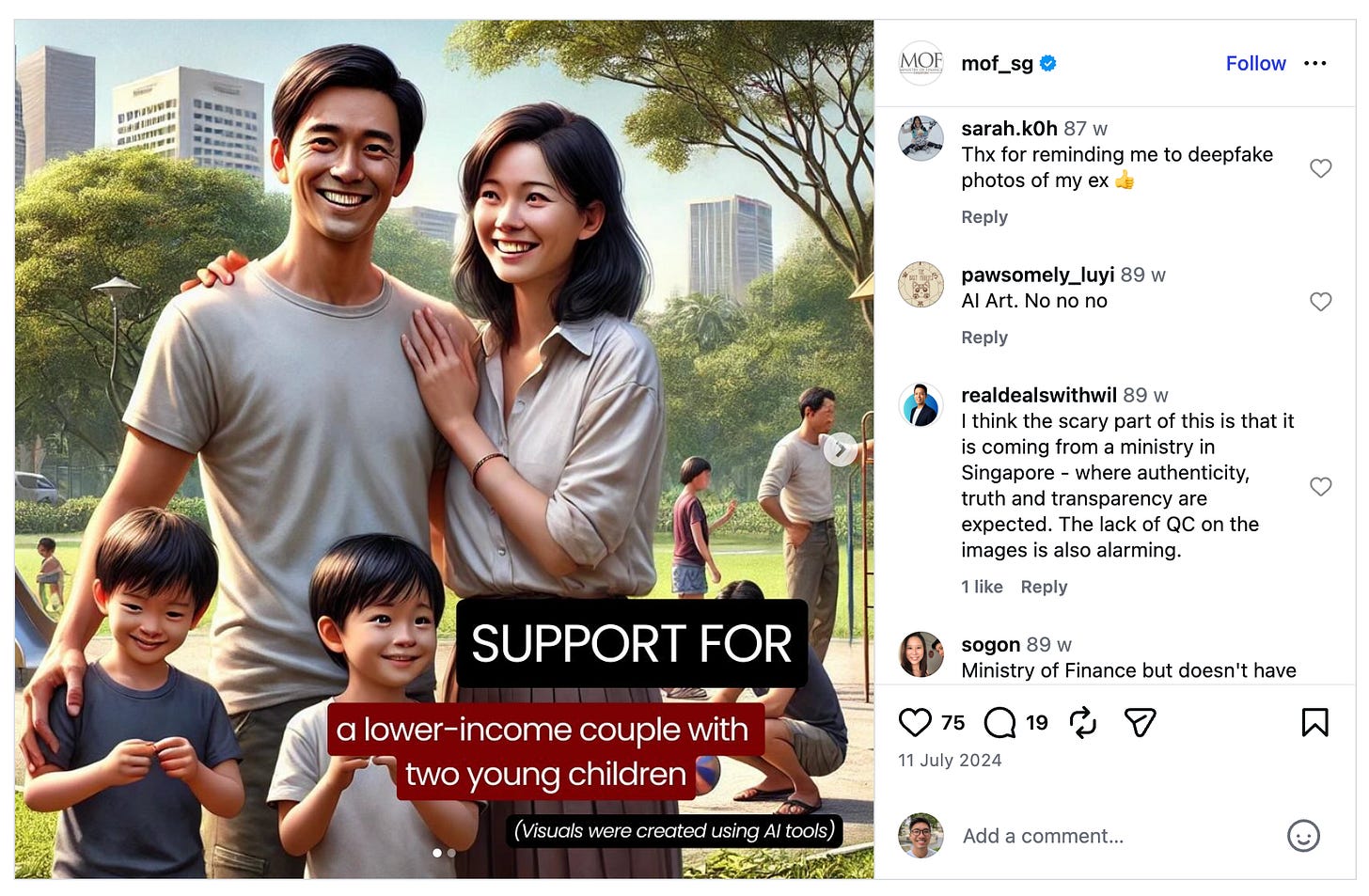Image resolution: width=1369 pixels, height=896 pixels.
Task: Save post with bookmark icon
Action: 1314,722
